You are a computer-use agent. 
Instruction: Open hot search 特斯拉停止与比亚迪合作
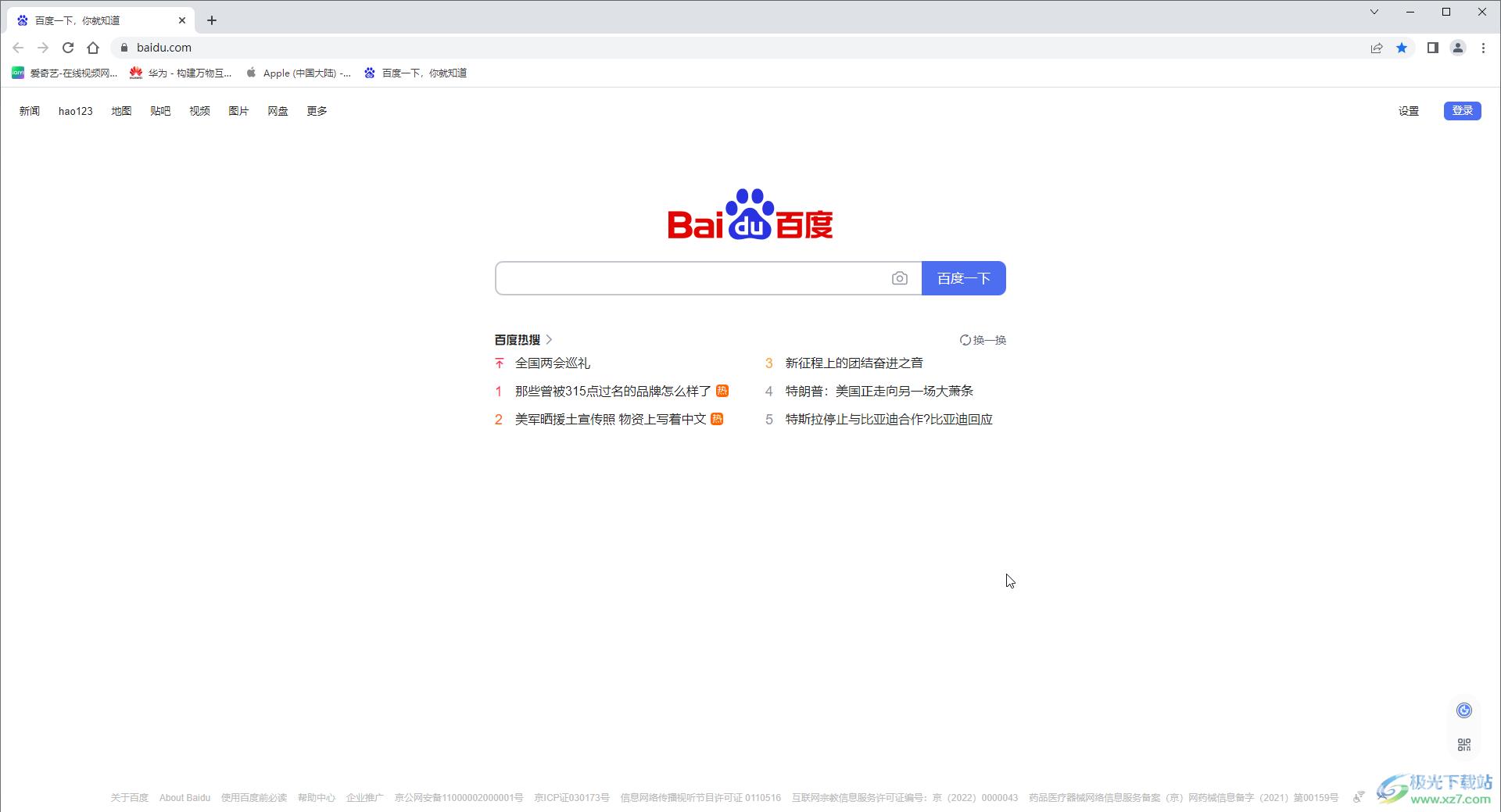[889, 420]
